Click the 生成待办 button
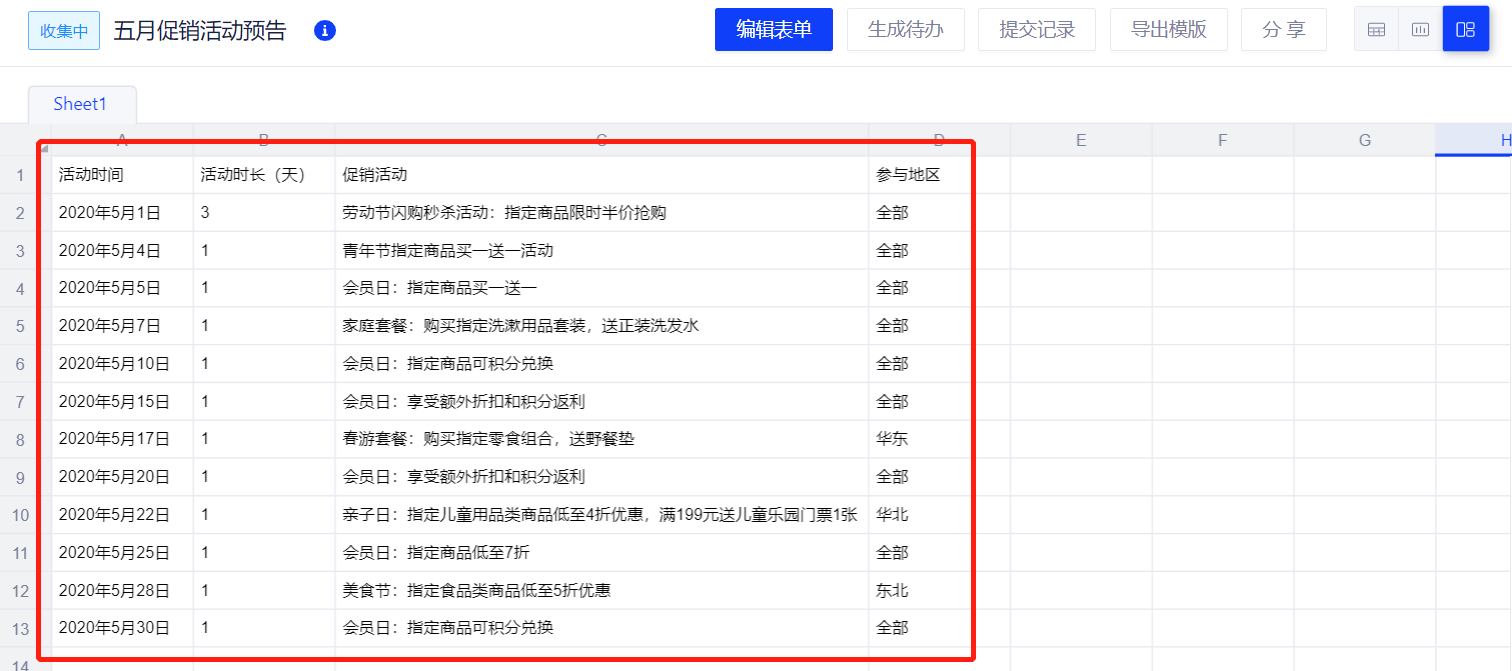This screenshot has width=1512, height=671. pyautogui.click(x=905, y=30)
